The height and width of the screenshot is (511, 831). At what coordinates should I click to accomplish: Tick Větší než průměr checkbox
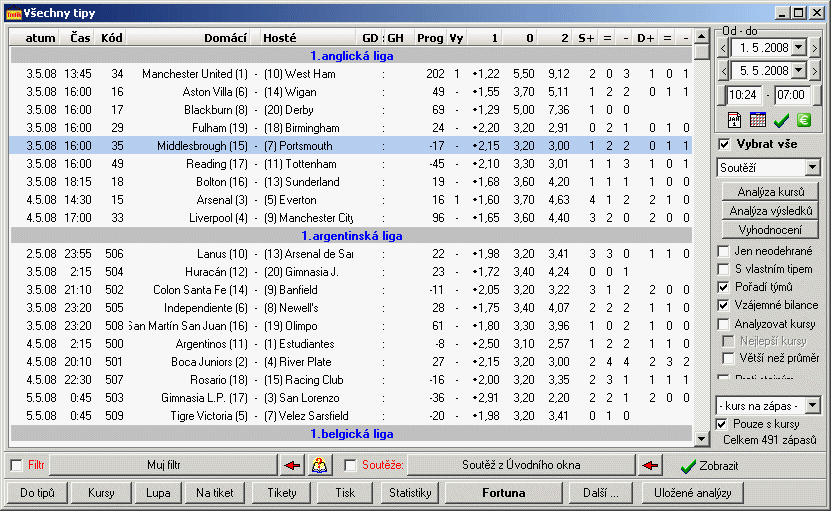(729, 358)
